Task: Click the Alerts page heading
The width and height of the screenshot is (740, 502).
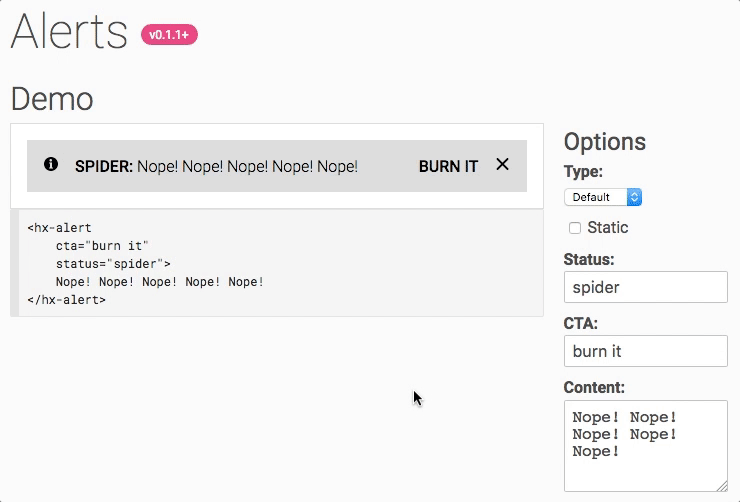Action: click(x=69, y=32)
